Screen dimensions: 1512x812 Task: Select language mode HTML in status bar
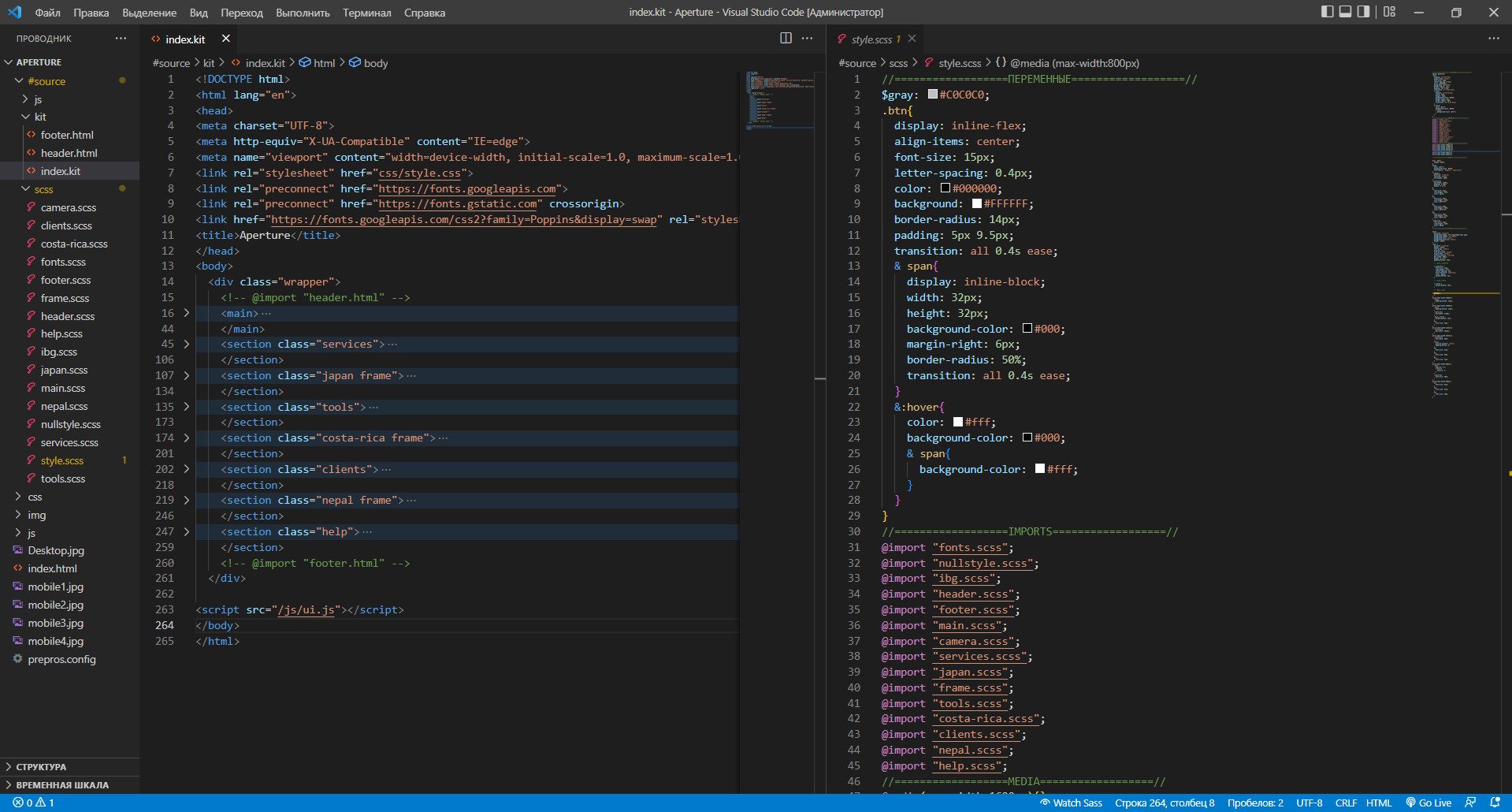[x=1379, y=803]
